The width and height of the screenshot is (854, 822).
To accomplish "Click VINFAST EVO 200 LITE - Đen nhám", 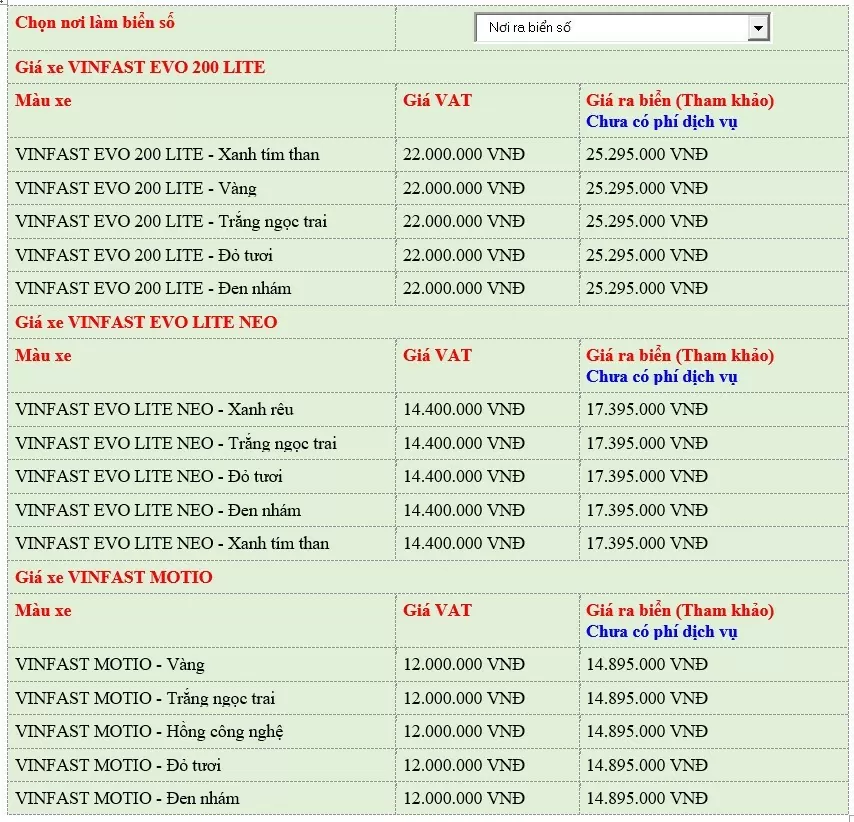I will click(x=153, y=288).
